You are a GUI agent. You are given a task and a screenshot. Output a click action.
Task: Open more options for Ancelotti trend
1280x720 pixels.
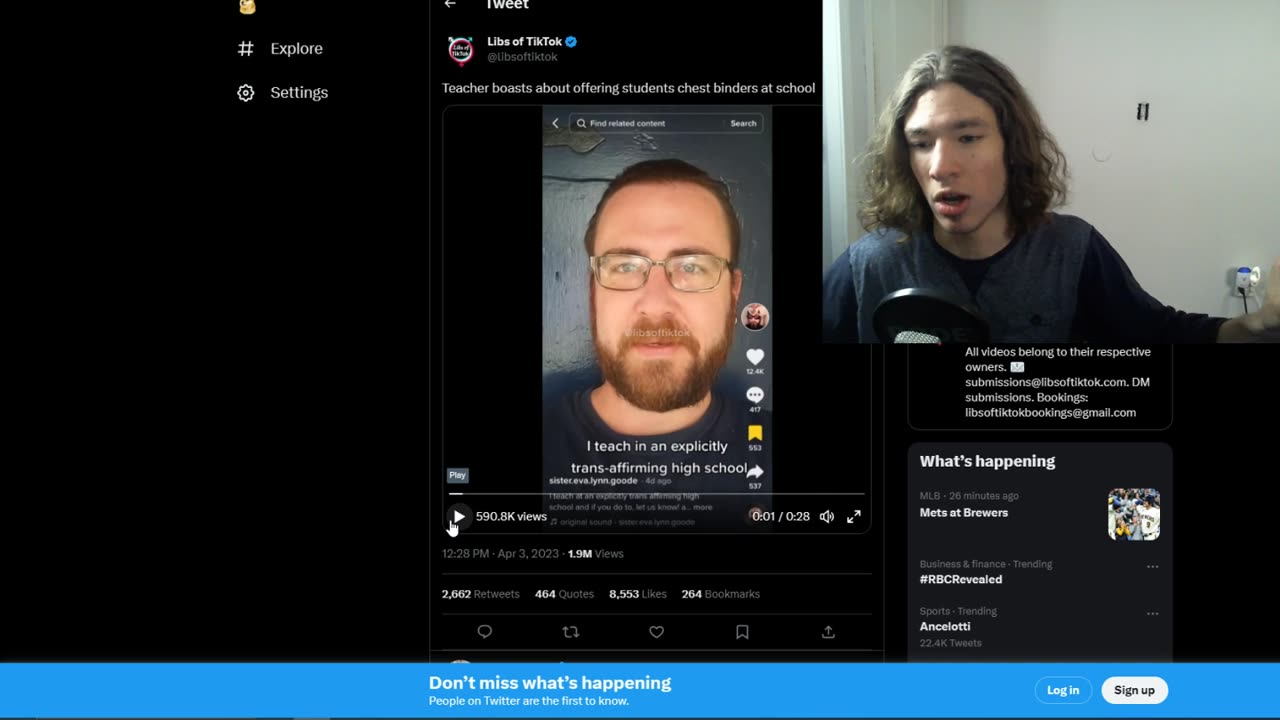pyautogui.click(x=1152, y=613)
